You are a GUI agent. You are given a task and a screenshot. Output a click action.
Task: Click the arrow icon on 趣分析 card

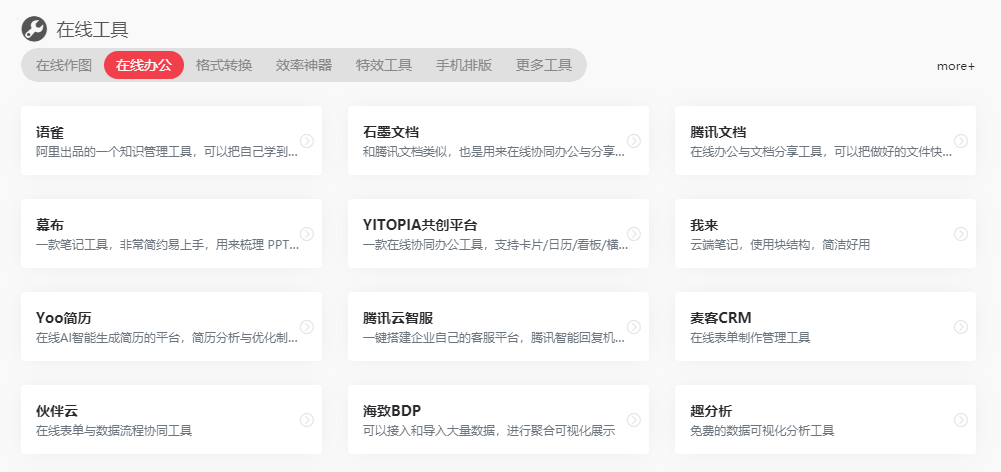coord(961,420)
